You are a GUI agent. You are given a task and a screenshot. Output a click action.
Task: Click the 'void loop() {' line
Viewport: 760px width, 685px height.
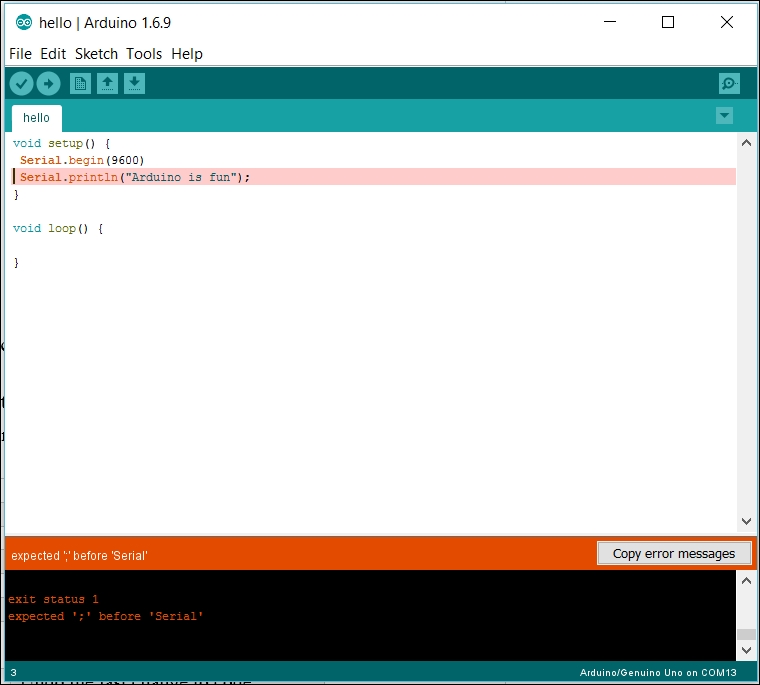[x=58, y=228]
